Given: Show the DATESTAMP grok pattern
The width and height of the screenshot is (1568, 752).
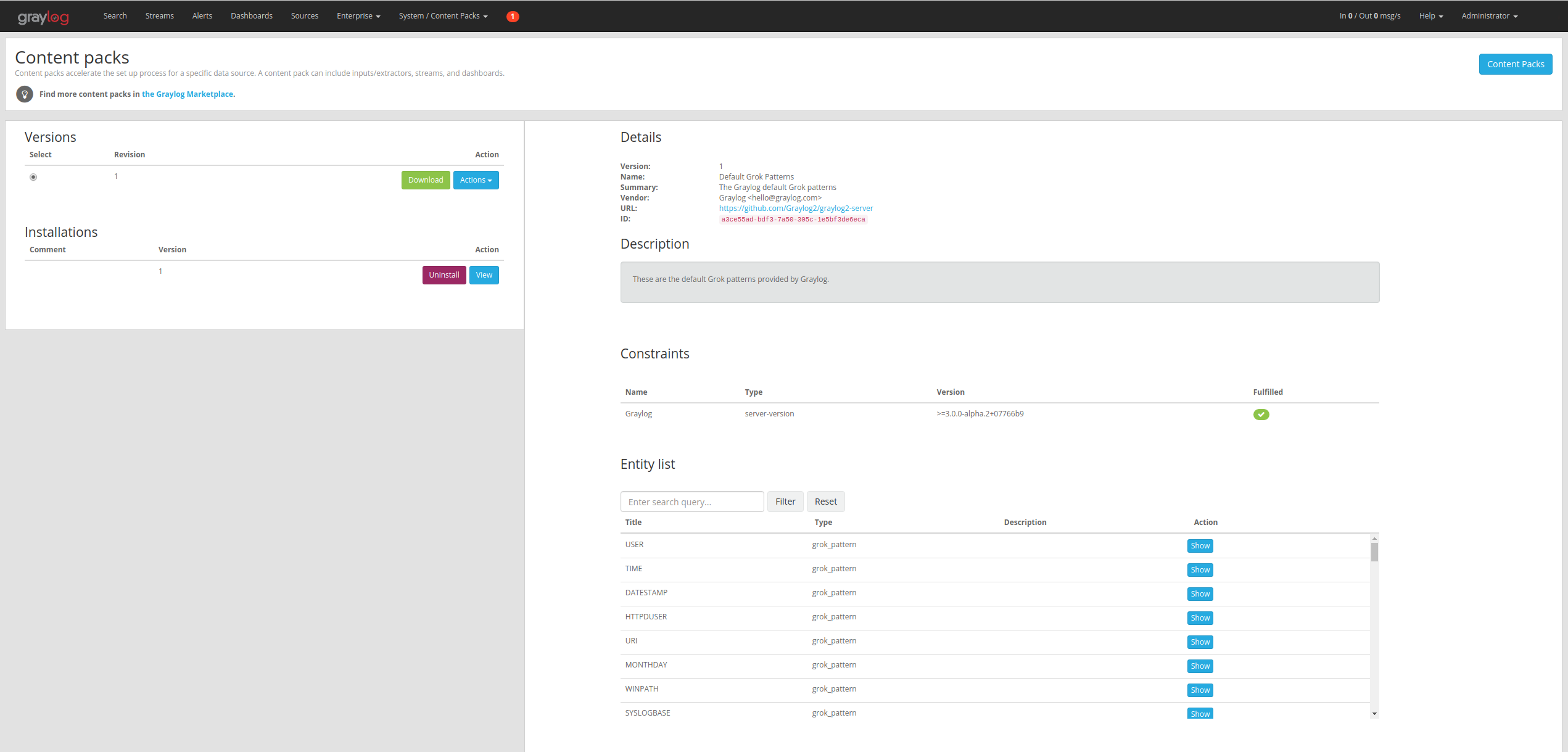Looking at the screenshot, I should (x=1200, y=594).
